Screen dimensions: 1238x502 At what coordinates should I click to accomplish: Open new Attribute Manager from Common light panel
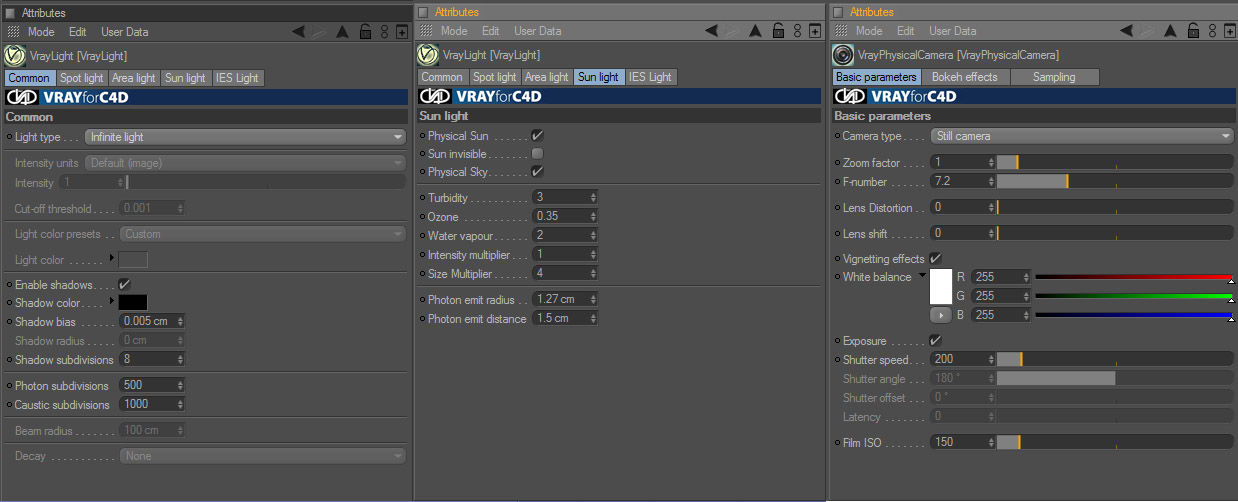click(x=401, y=32)
